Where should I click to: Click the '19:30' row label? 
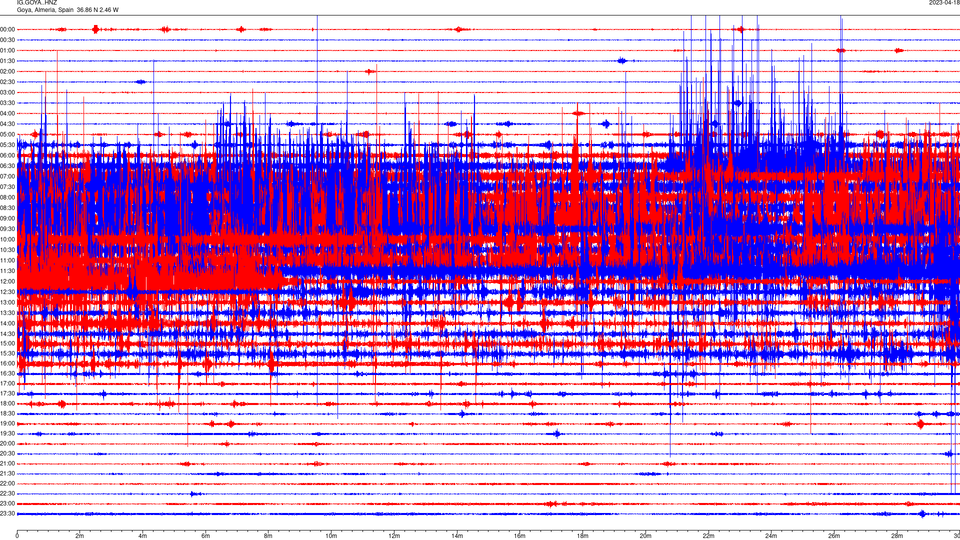click(x=7, y=433)
